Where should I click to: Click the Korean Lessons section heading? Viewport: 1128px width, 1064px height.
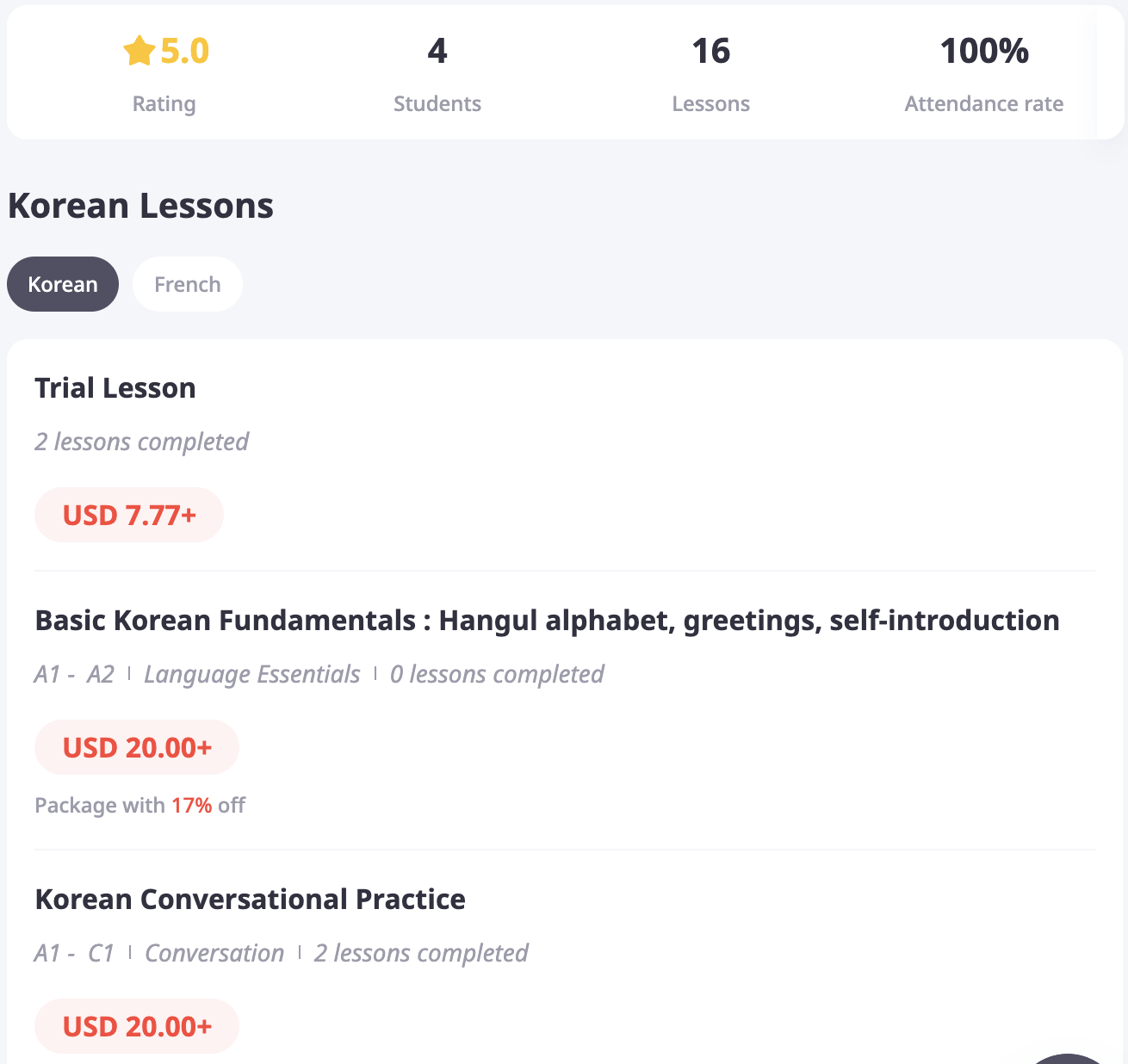[140, 206]
